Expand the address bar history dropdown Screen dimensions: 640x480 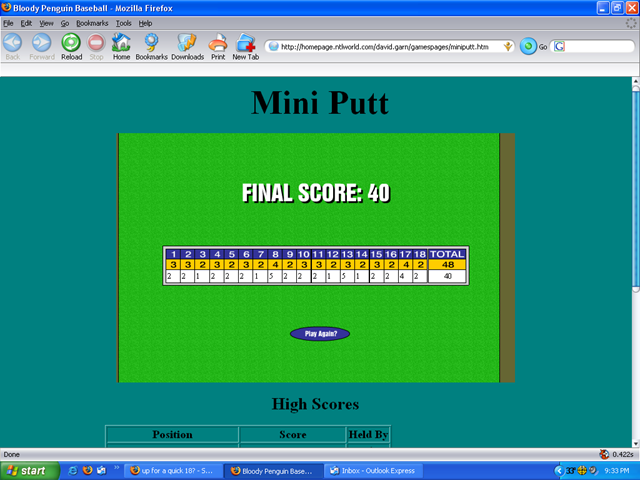point(508,46)
